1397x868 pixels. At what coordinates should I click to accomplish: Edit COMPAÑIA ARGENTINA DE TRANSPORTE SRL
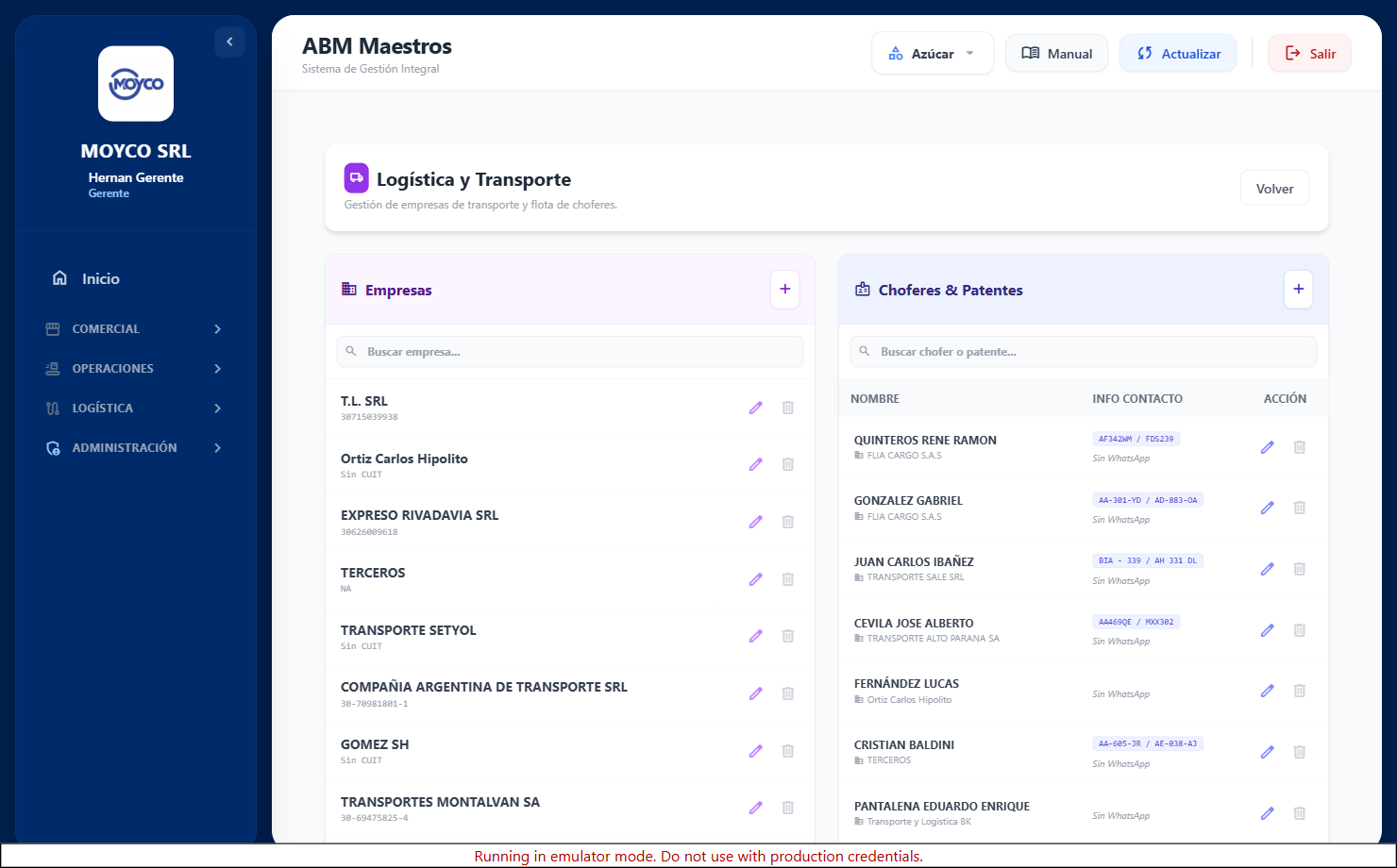(x=756, y=693)
